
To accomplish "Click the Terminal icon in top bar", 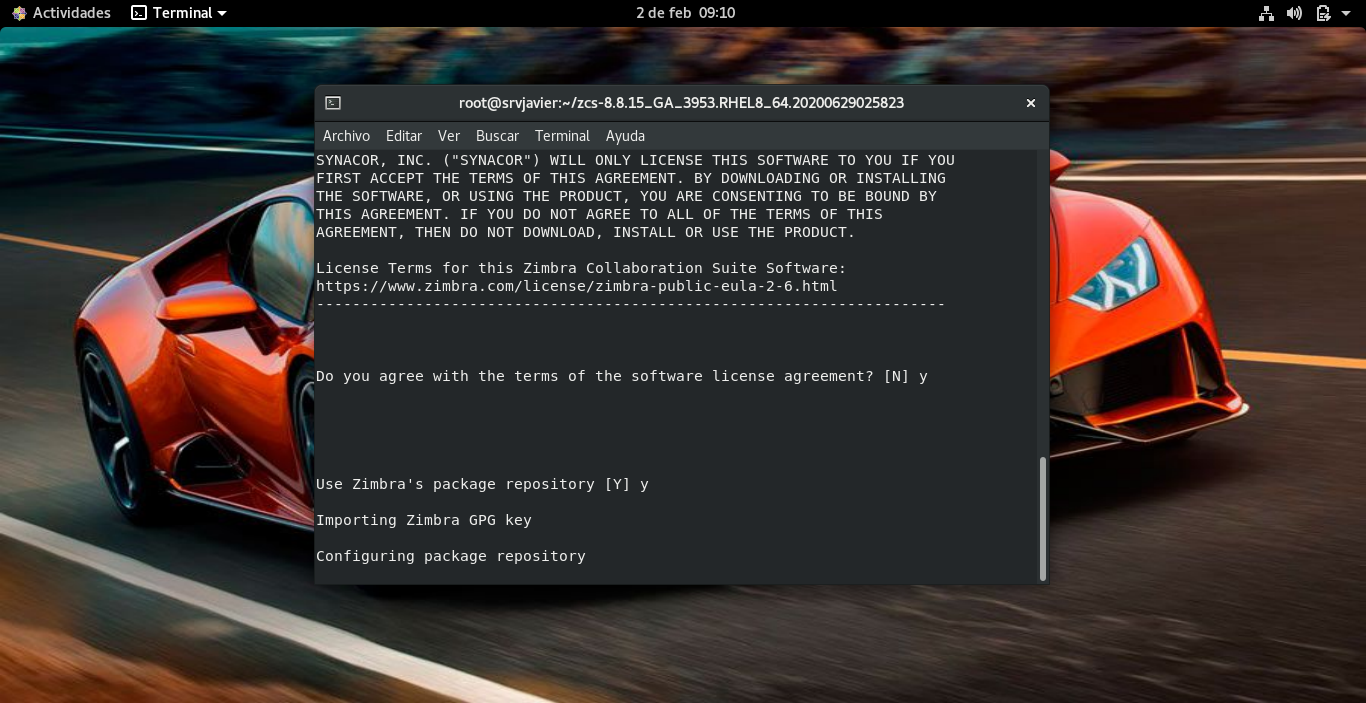I will click(139, 13).
